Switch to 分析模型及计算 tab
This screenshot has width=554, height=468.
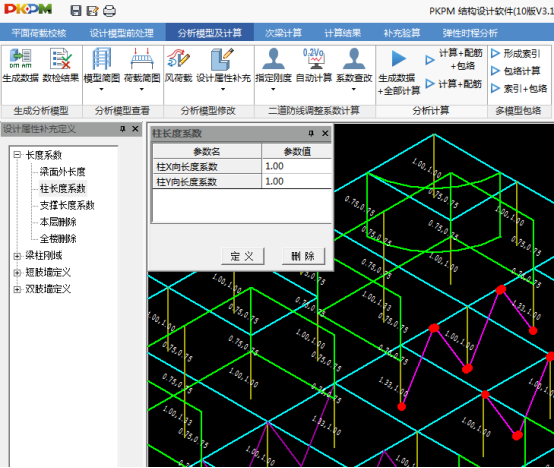coord(210,33)
